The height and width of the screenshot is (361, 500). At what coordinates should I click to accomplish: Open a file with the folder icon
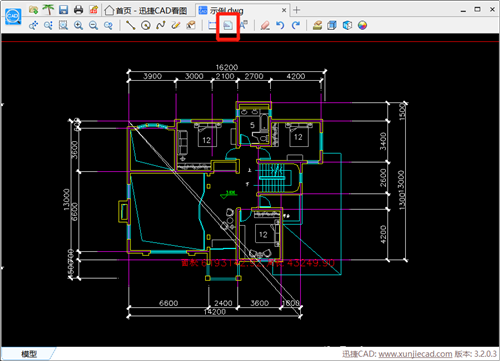pos(33,10)
